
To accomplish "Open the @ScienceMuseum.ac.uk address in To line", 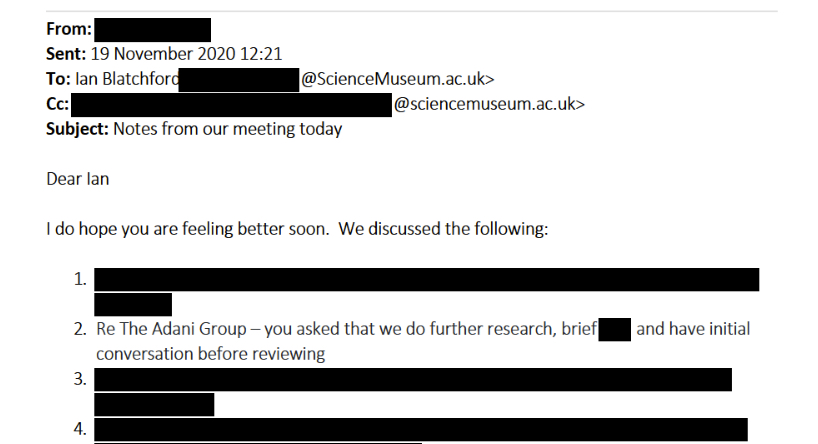I will pyautogui.click(x=398, y=79).
